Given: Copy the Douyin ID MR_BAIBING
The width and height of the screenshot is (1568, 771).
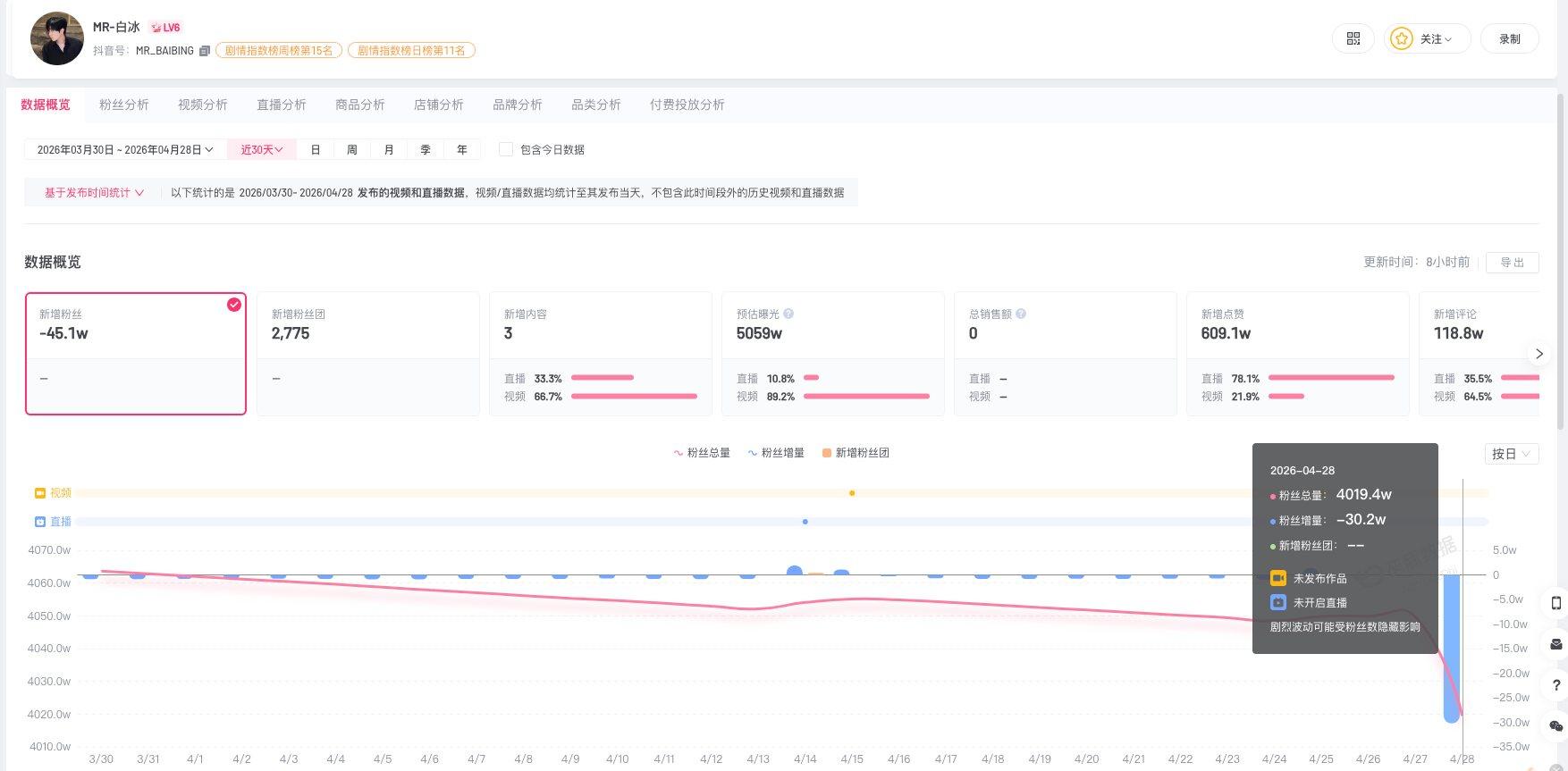Looking at the screenshot, I should click(205, 51).
